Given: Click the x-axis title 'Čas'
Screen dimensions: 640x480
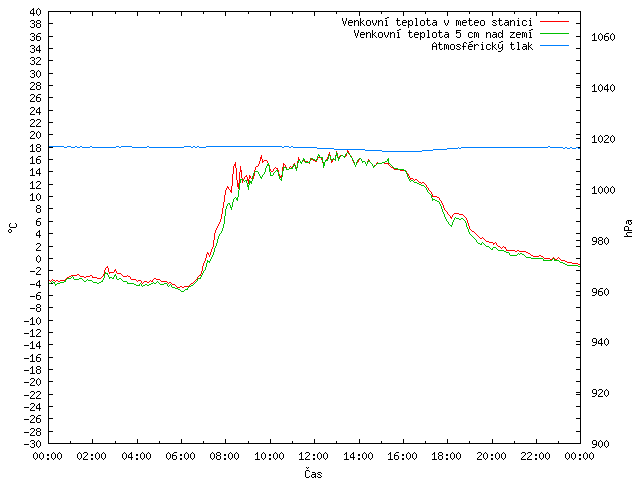Looking at the screenshot, I should pos(313,473).
